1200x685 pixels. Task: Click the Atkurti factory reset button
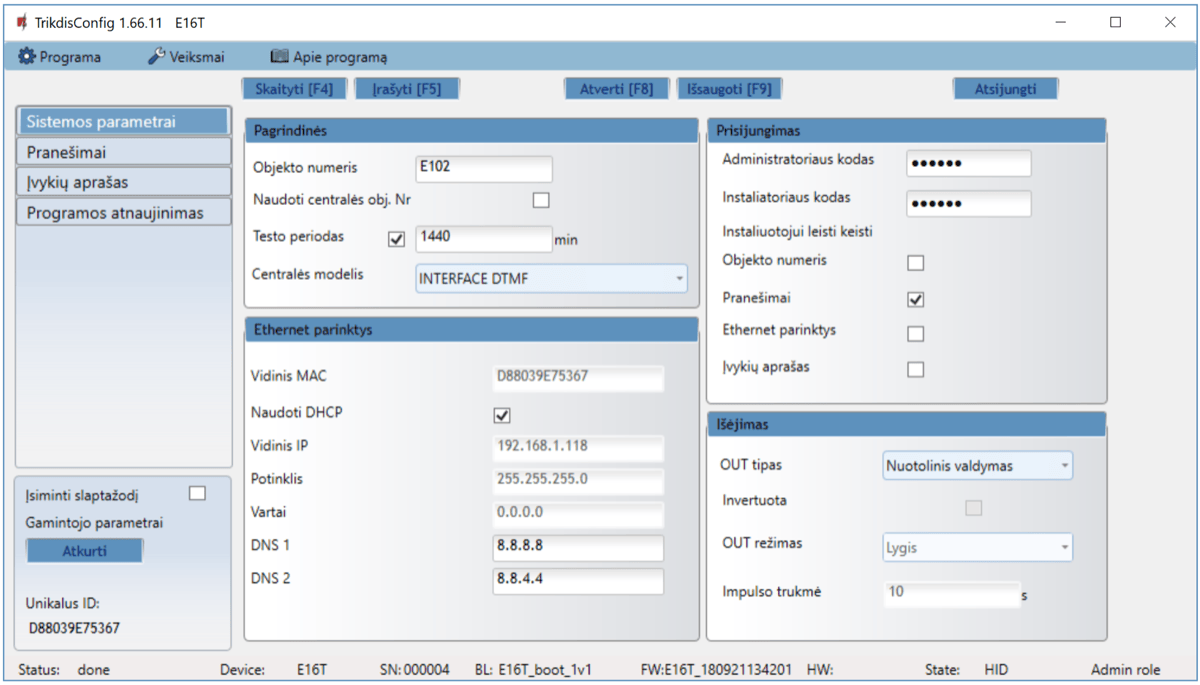[x=84, y=551]
